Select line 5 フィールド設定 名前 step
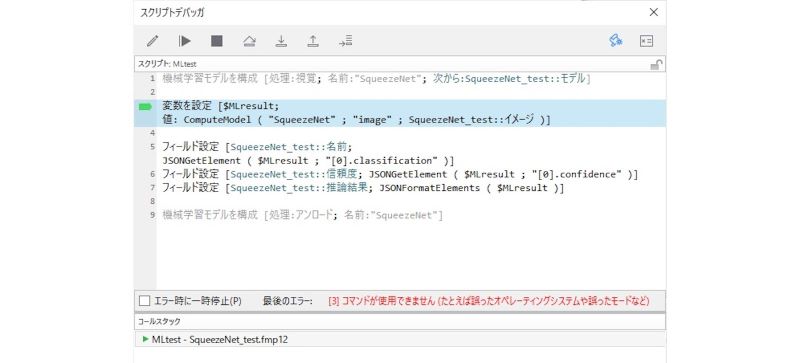Image resolution: width=800 pixels, height=363 pixels. tap(308, 154)
